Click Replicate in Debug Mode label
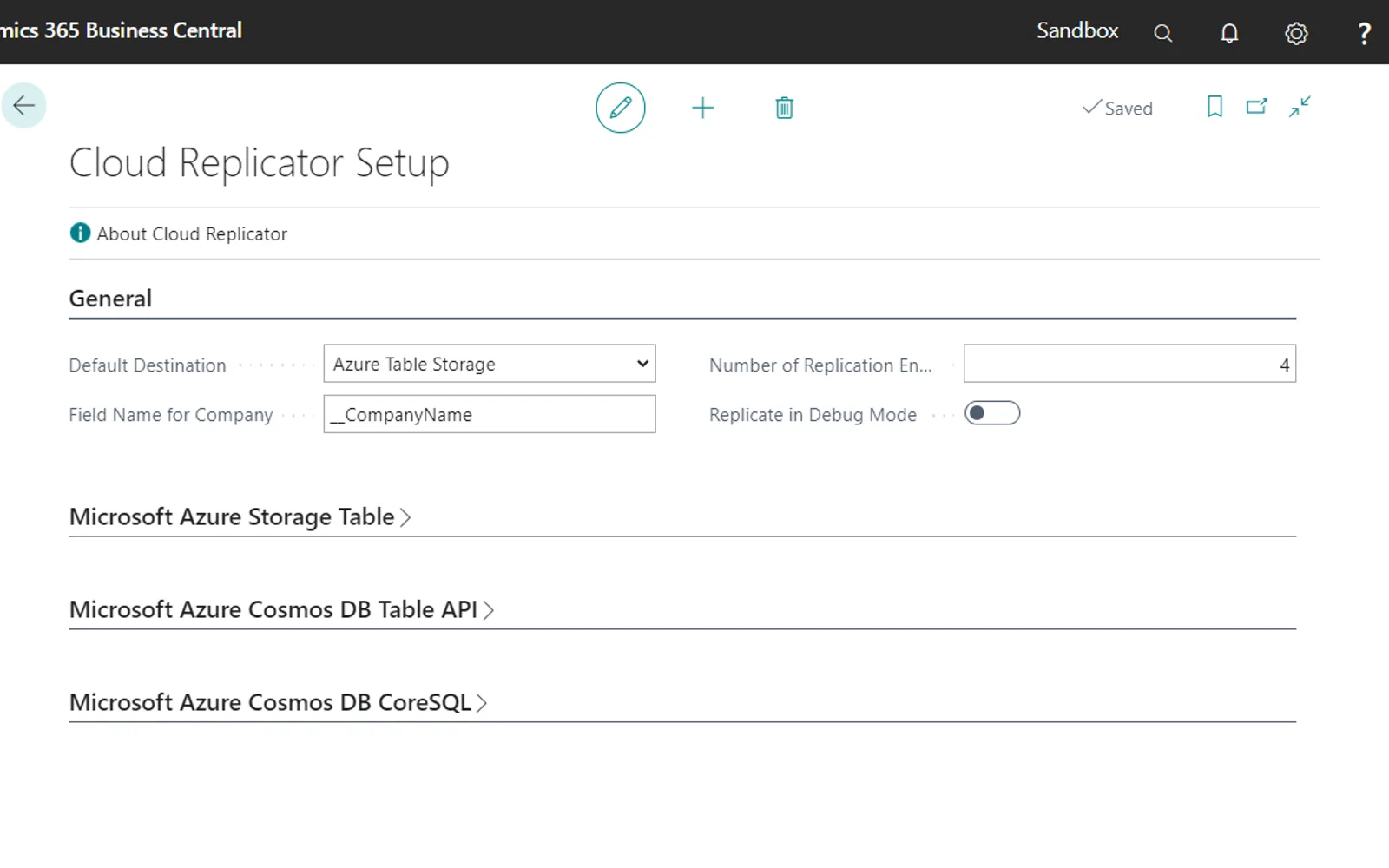This screenshot has height=868, width=1389. tap(813, 415)
